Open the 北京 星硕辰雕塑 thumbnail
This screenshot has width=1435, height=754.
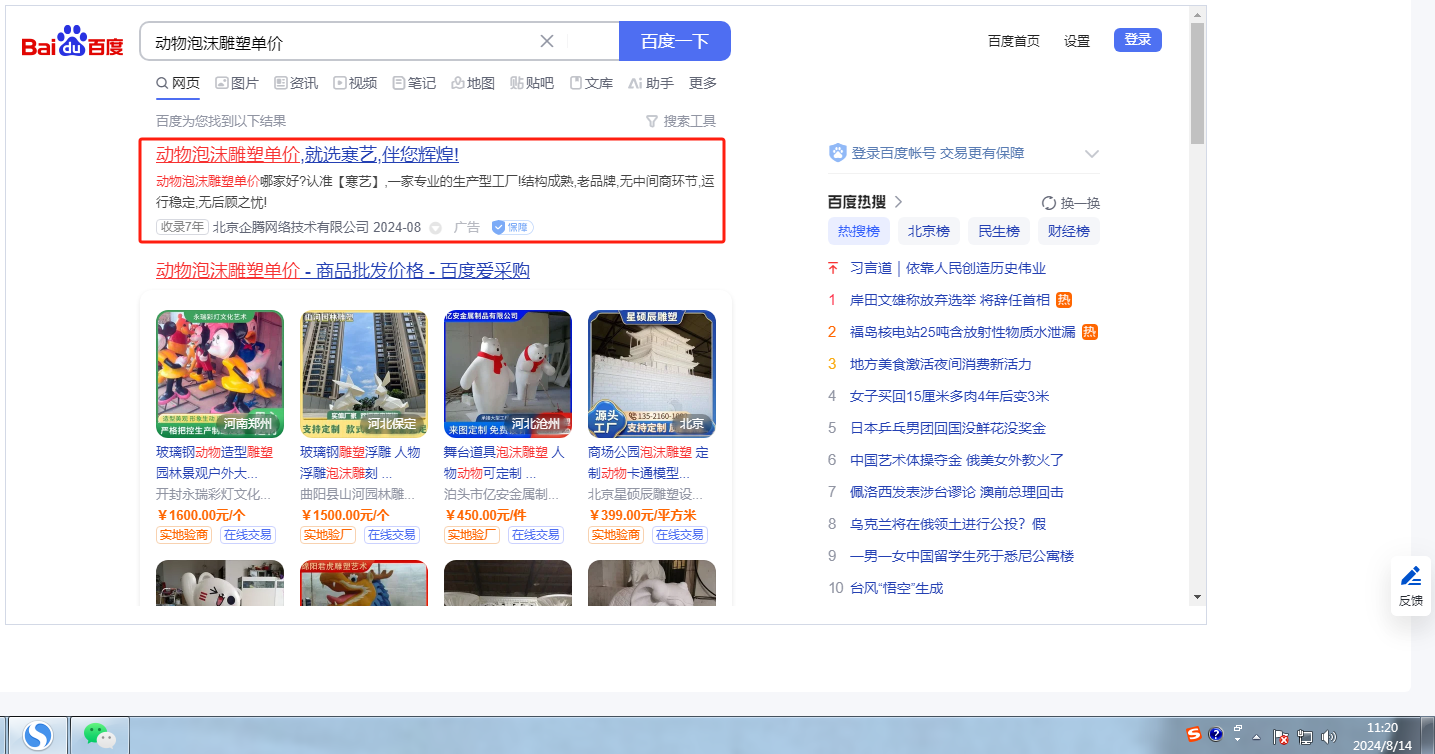652,374
